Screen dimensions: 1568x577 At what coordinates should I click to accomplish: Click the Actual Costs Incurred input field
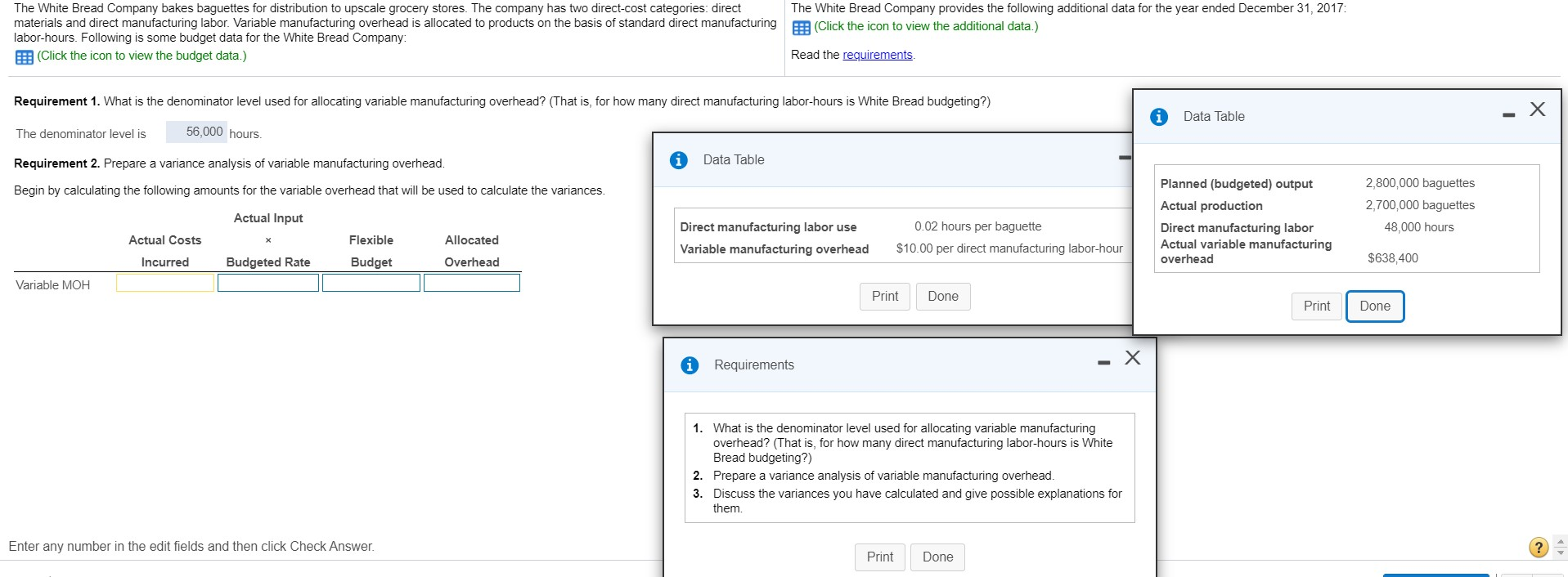165,283
